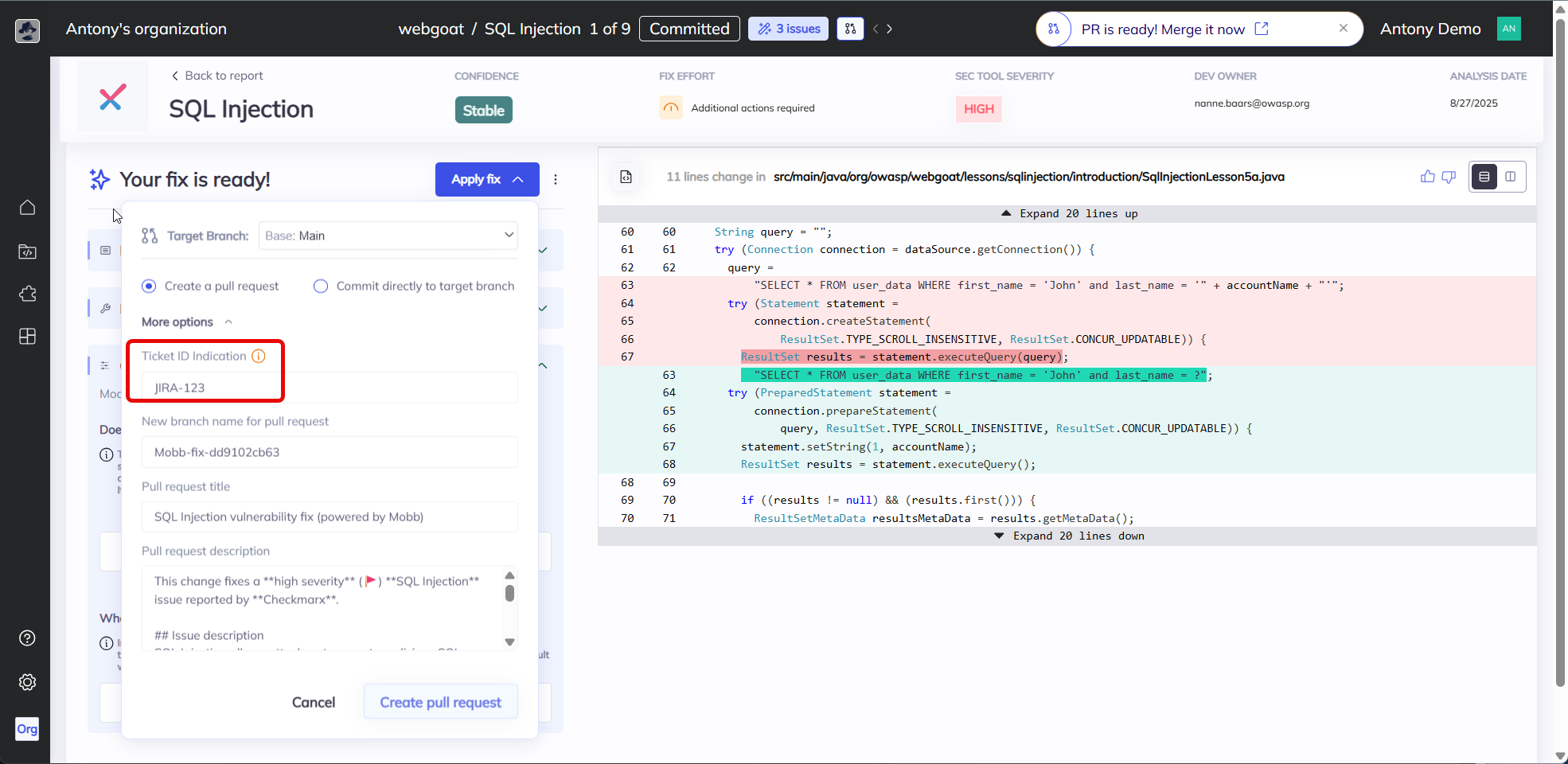Expand 20 lines up in diff
The width and height of the screenshot is (1568, 764).
coord(1069,213)
